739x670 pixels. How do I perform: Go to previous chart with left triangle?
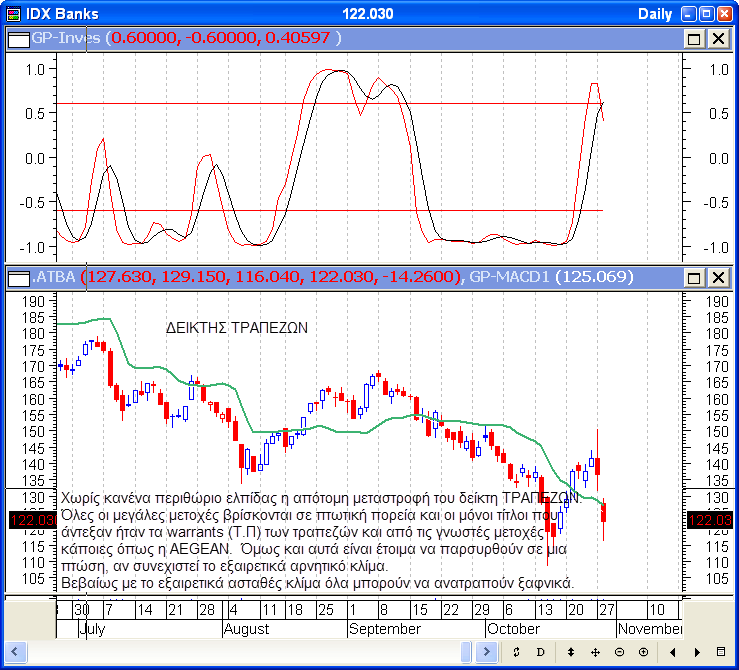click(x=671, y=652)
